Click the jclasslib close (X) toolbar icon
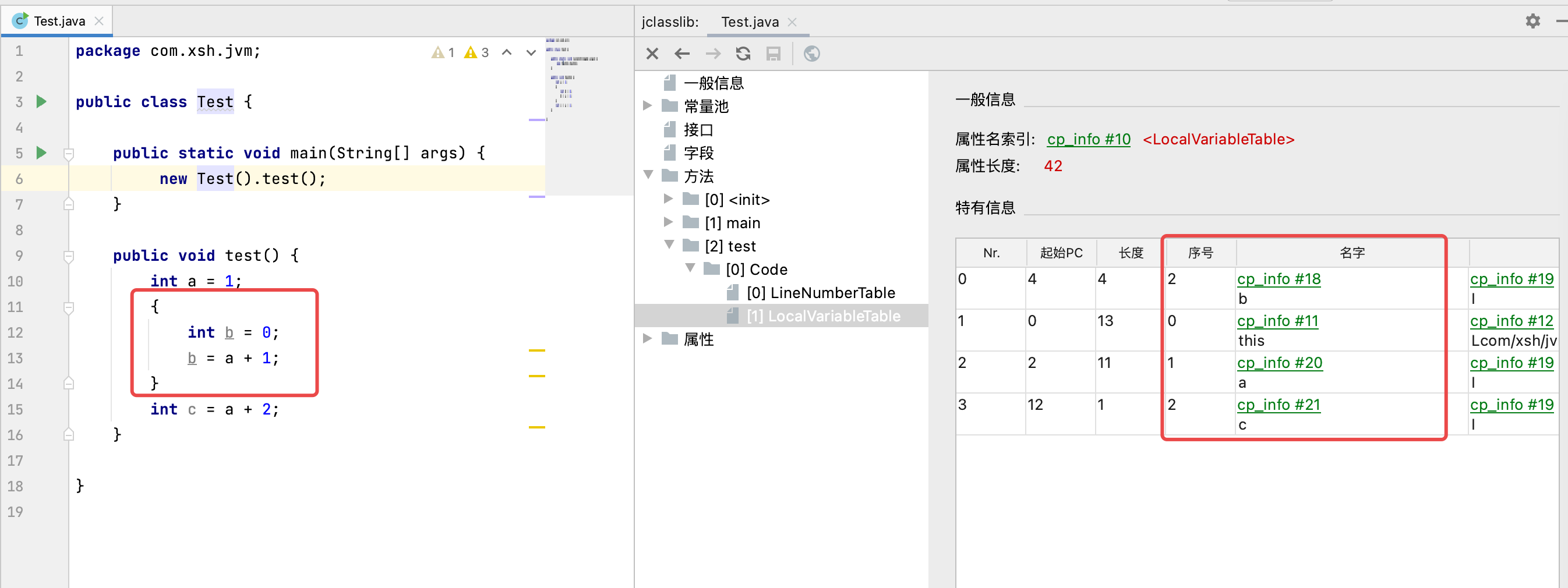 click(652, 54)
